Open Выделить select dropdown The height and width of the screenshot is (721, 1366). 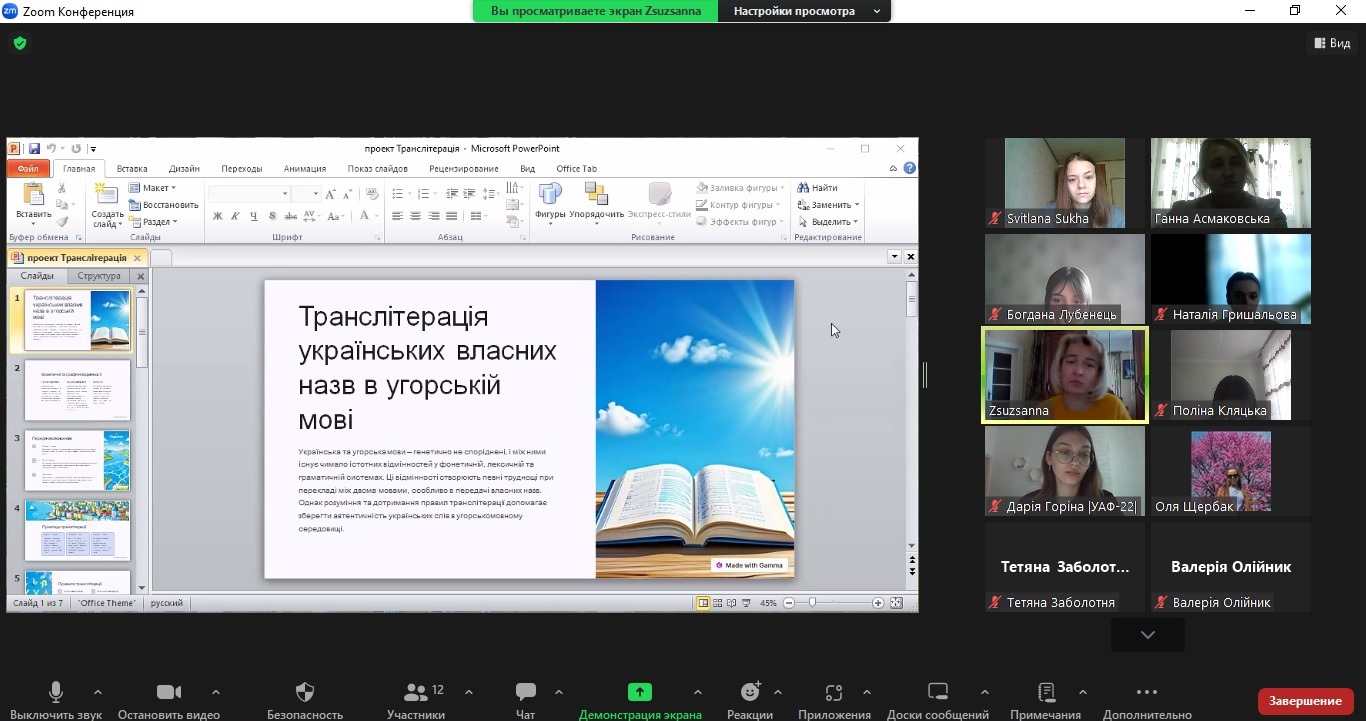click(828, 222)
